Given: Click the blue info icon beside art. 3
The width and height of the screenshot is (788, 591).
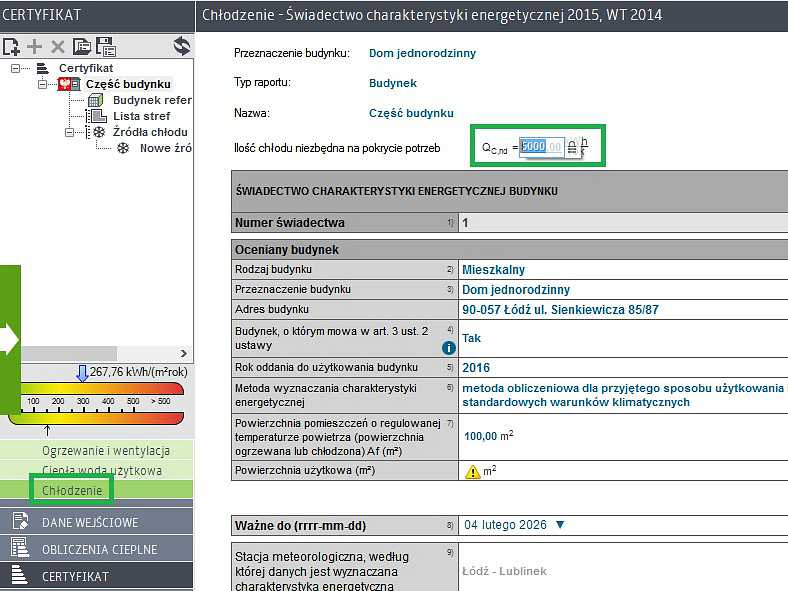Looking at the screenshot, I should point(448,347).
